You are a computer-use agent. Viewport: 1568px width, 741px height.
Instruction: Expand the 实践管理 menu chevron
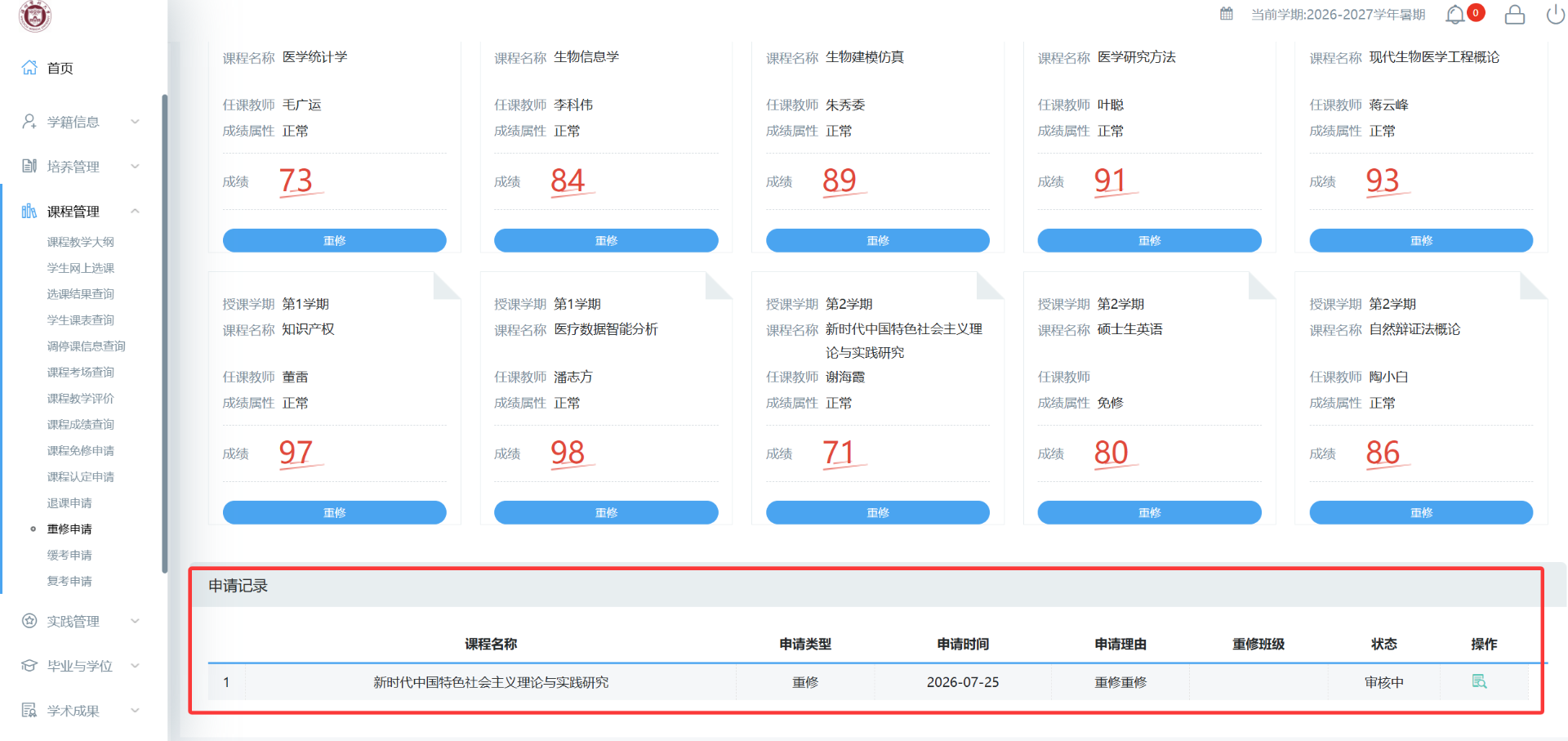(136, 621)
